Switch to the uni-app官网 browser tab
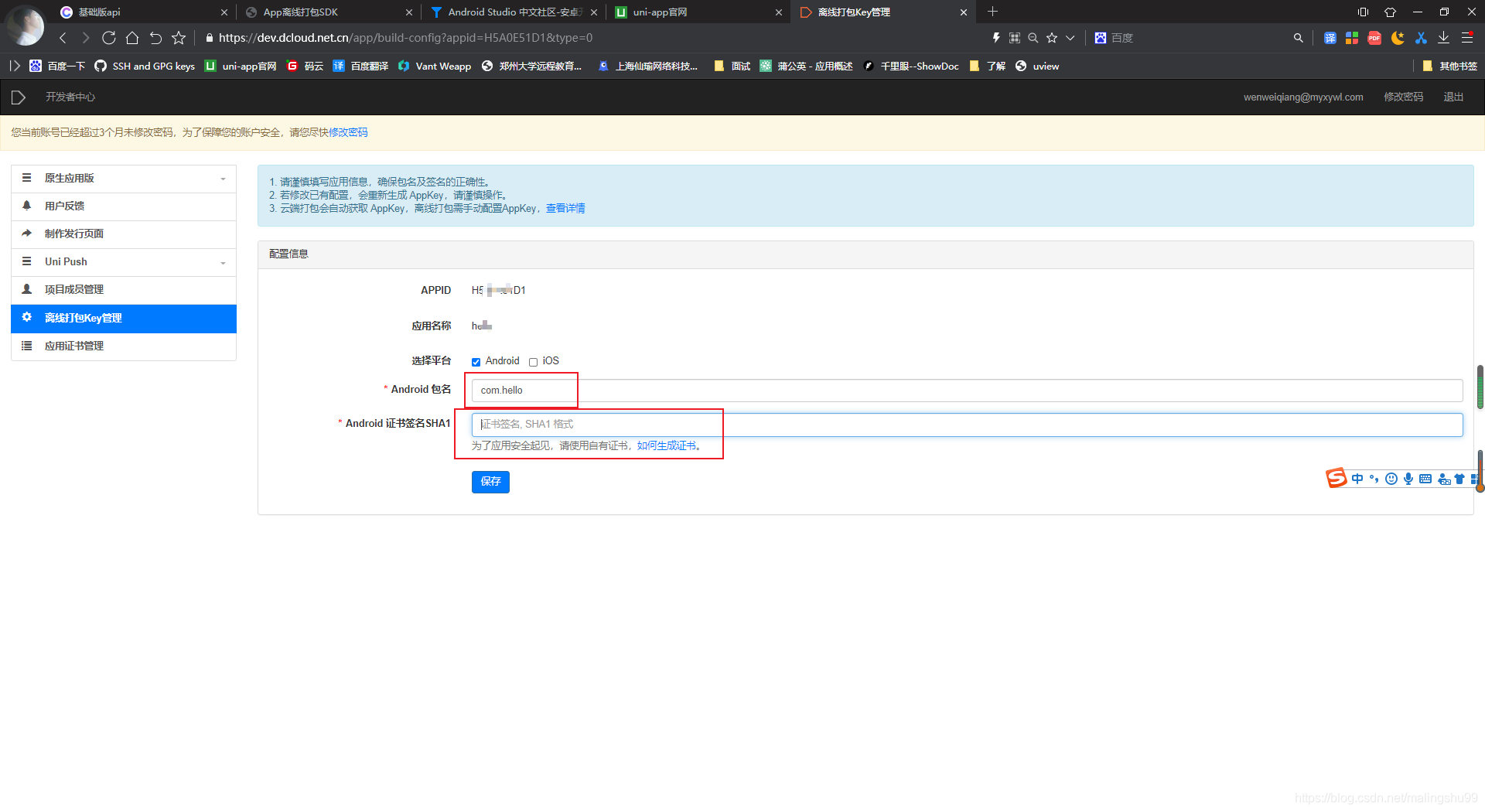The image size is (1485, 812). [x=699, y=12]
